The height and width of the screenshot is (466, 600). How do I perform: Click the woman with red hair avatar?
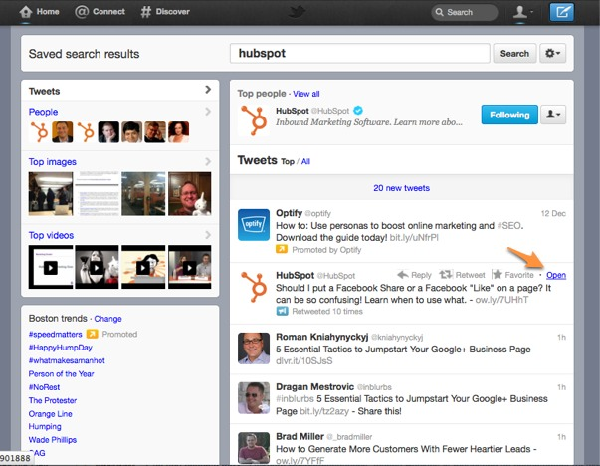point(179,132)
